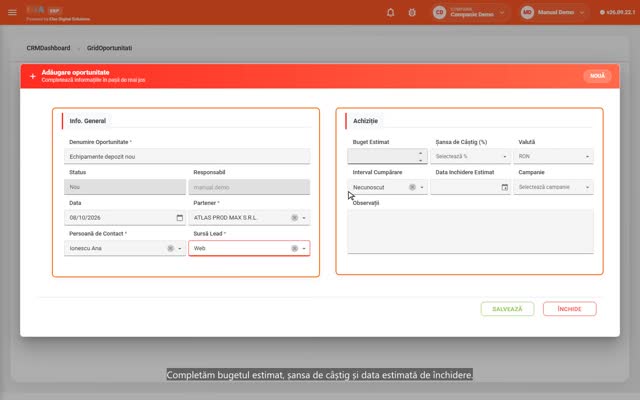Clear the Persoană de Contact selection
Image resolution: width=640 pixels, height=400 pixels.
[x=171, y=248]
